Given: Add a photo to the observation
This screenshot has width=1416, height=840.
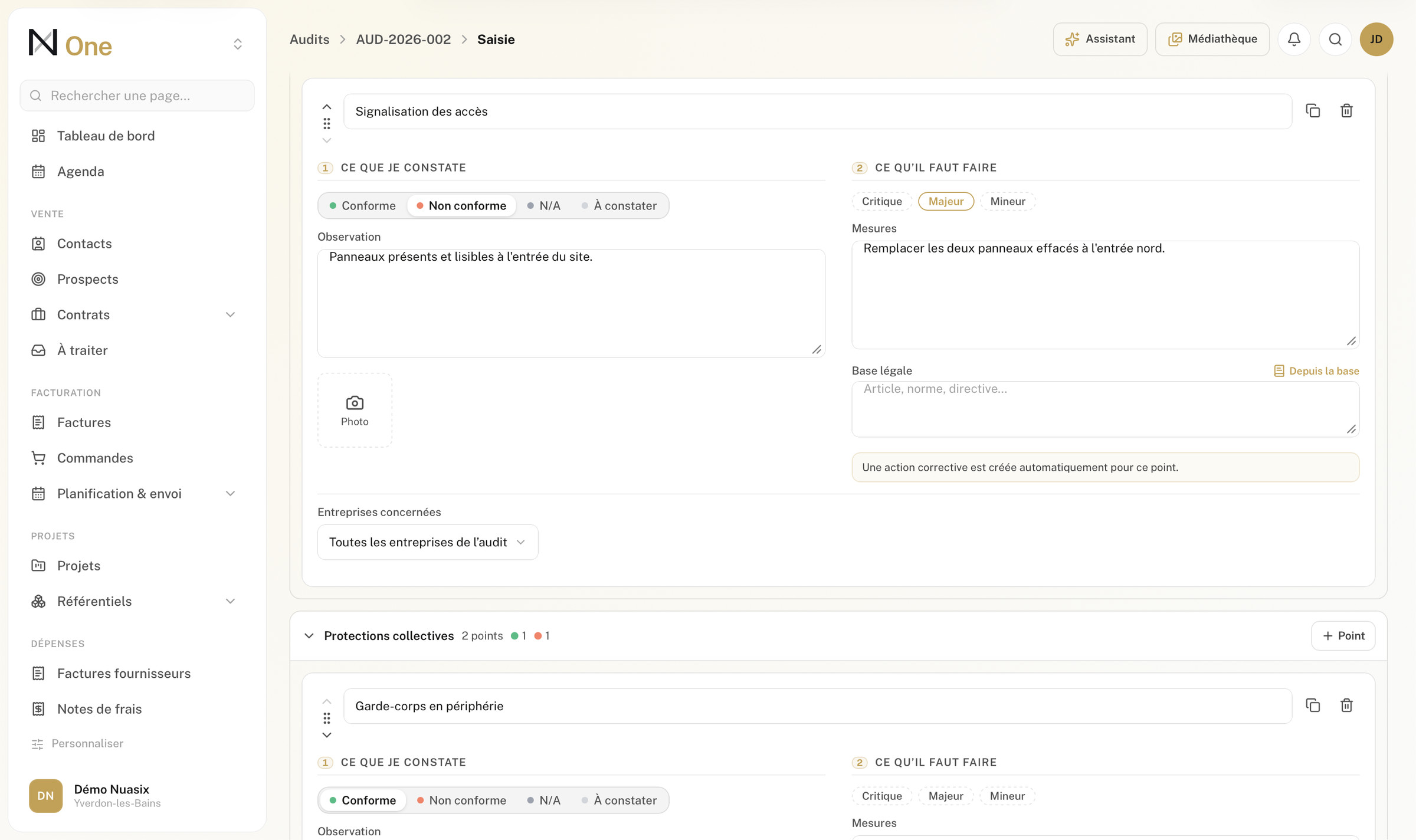Looking at the screenshot, I should pyautogui.click(x=355, y=410).
